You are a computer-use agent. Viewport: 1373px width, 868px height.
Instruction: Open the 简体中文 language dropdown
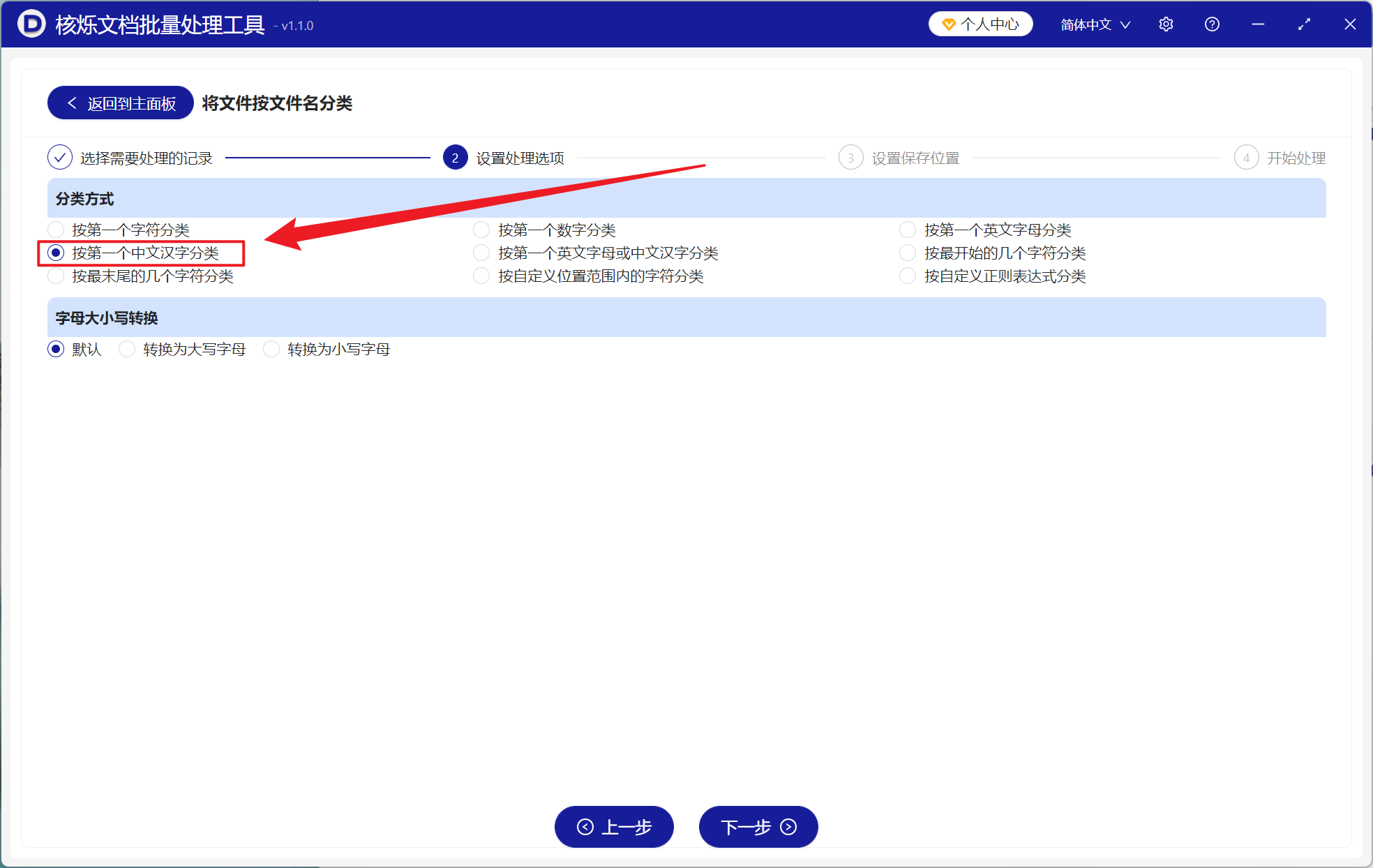1086,24
